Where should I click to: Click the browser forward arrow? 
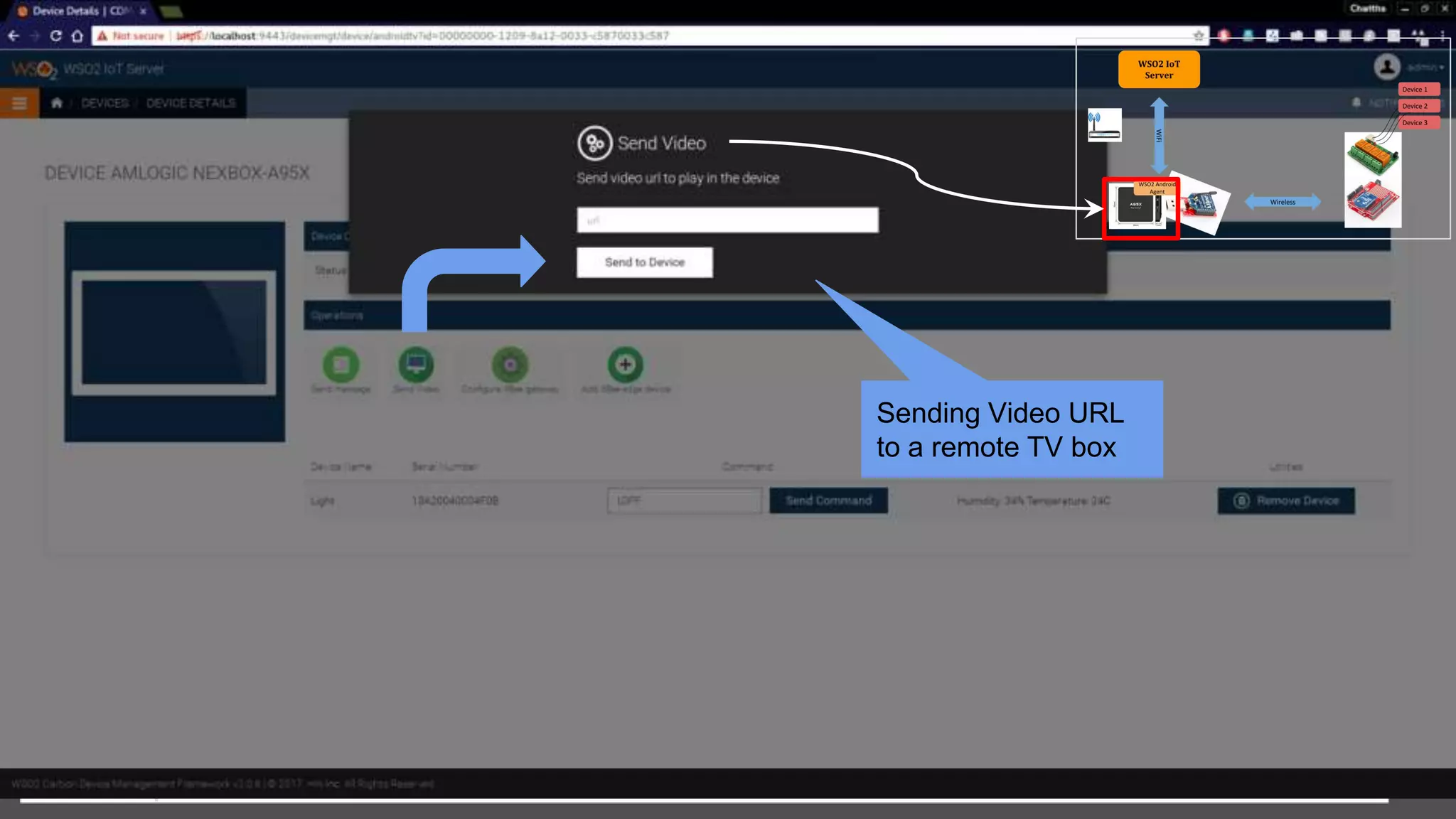[x=34, y=36]
